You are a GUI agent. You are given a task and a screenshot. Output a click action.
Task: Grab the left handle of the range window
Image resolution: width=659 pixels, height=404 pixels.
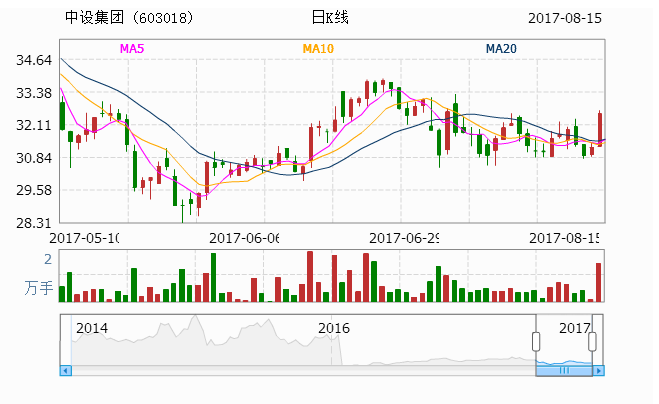point(536,341)
